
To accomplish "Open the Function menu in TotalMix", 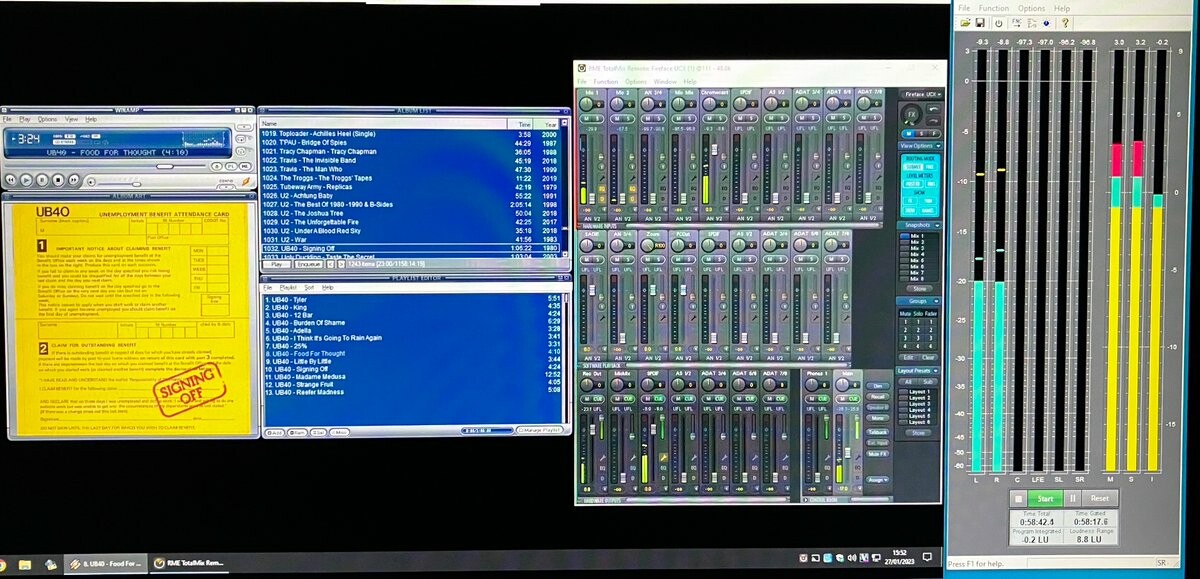I will click(606, 81).
